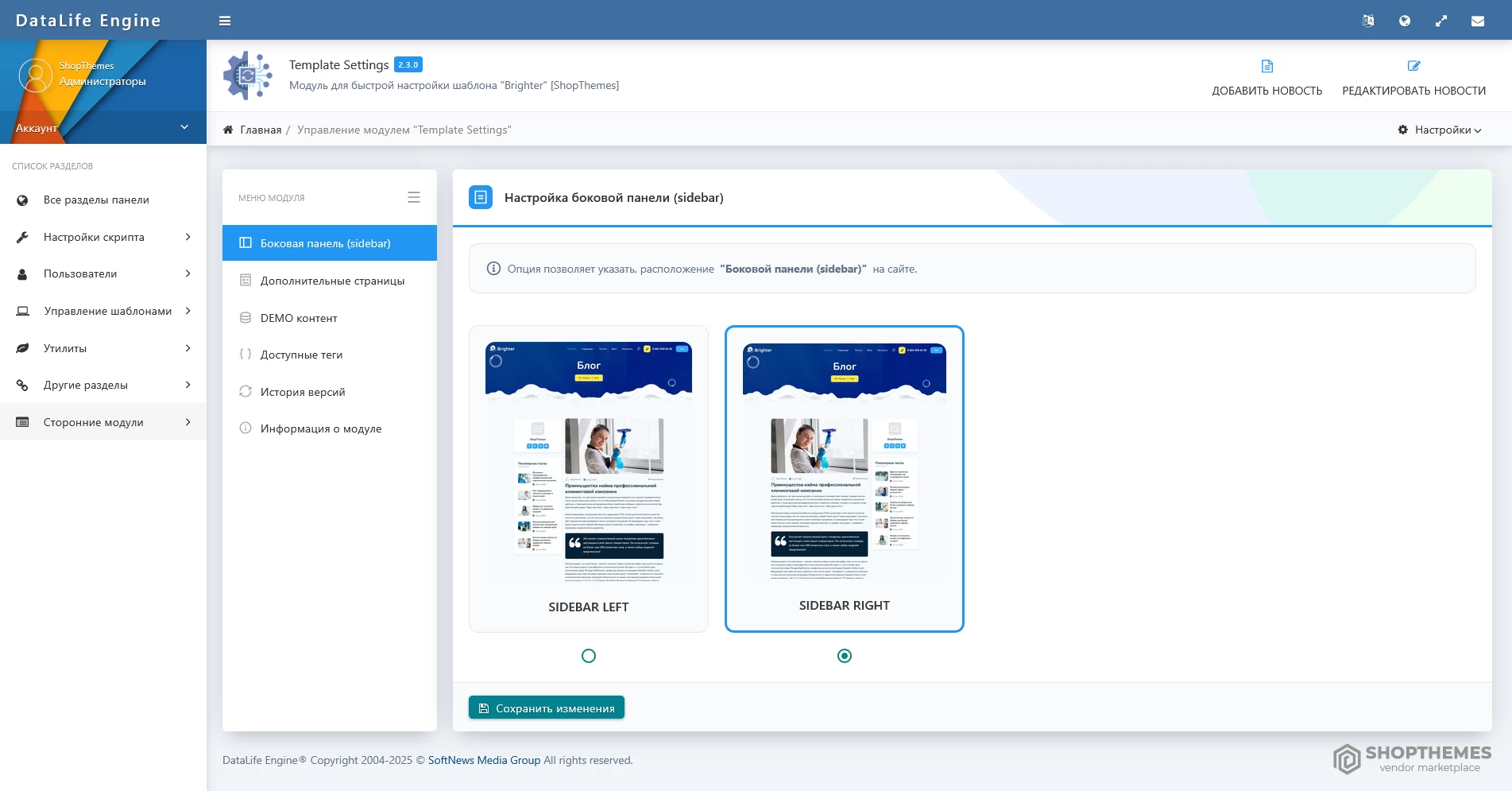Screen dimensions: 1512x791
Task: Open messages via the envelope icon
Action: 1477,21
